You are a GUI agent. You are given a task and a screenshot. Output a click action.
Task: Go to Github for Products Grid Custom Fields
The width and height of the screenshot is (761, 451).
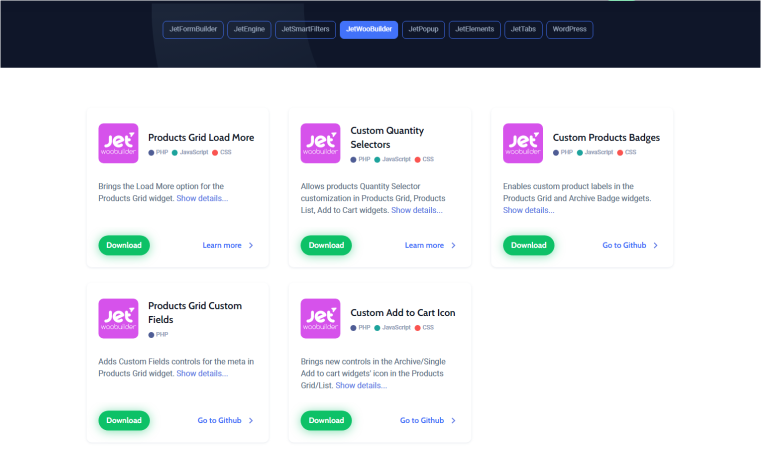(x=219, y=420)
